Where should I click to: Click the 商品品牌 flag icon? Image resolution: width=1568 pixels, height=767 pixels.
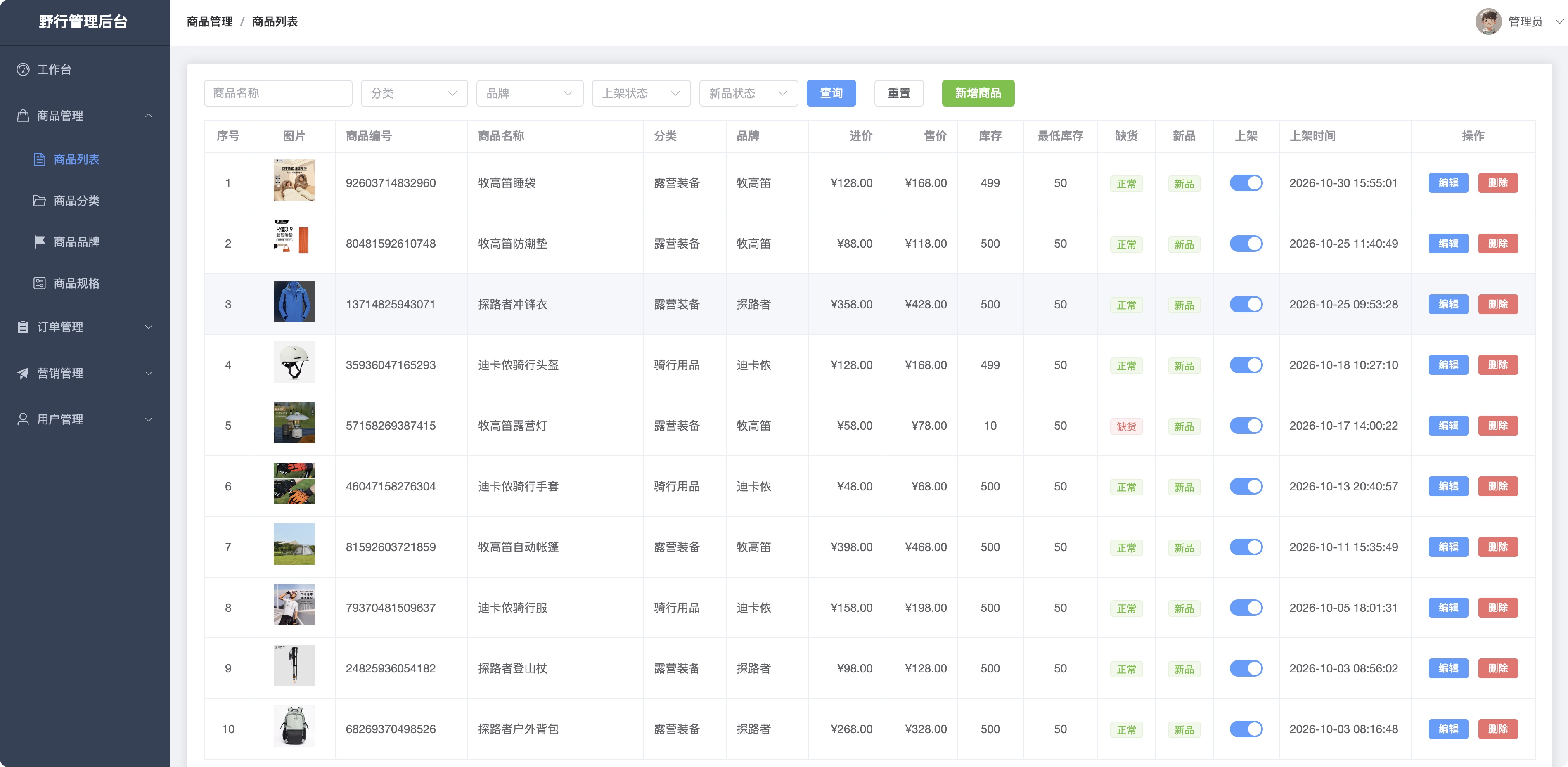click(40, 241)
